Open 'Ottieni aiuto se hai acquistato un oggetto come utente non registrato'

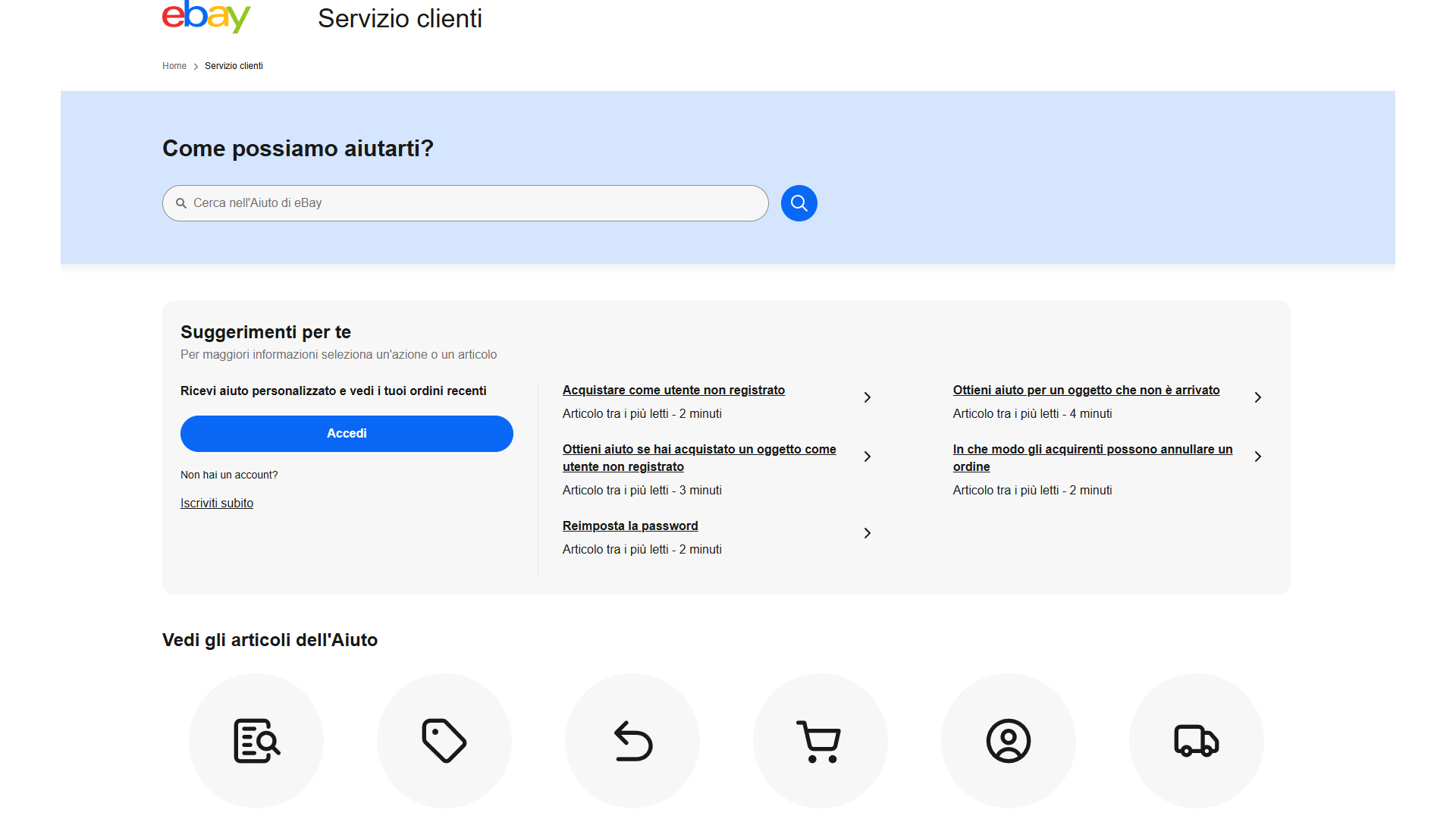click(699, 458)
